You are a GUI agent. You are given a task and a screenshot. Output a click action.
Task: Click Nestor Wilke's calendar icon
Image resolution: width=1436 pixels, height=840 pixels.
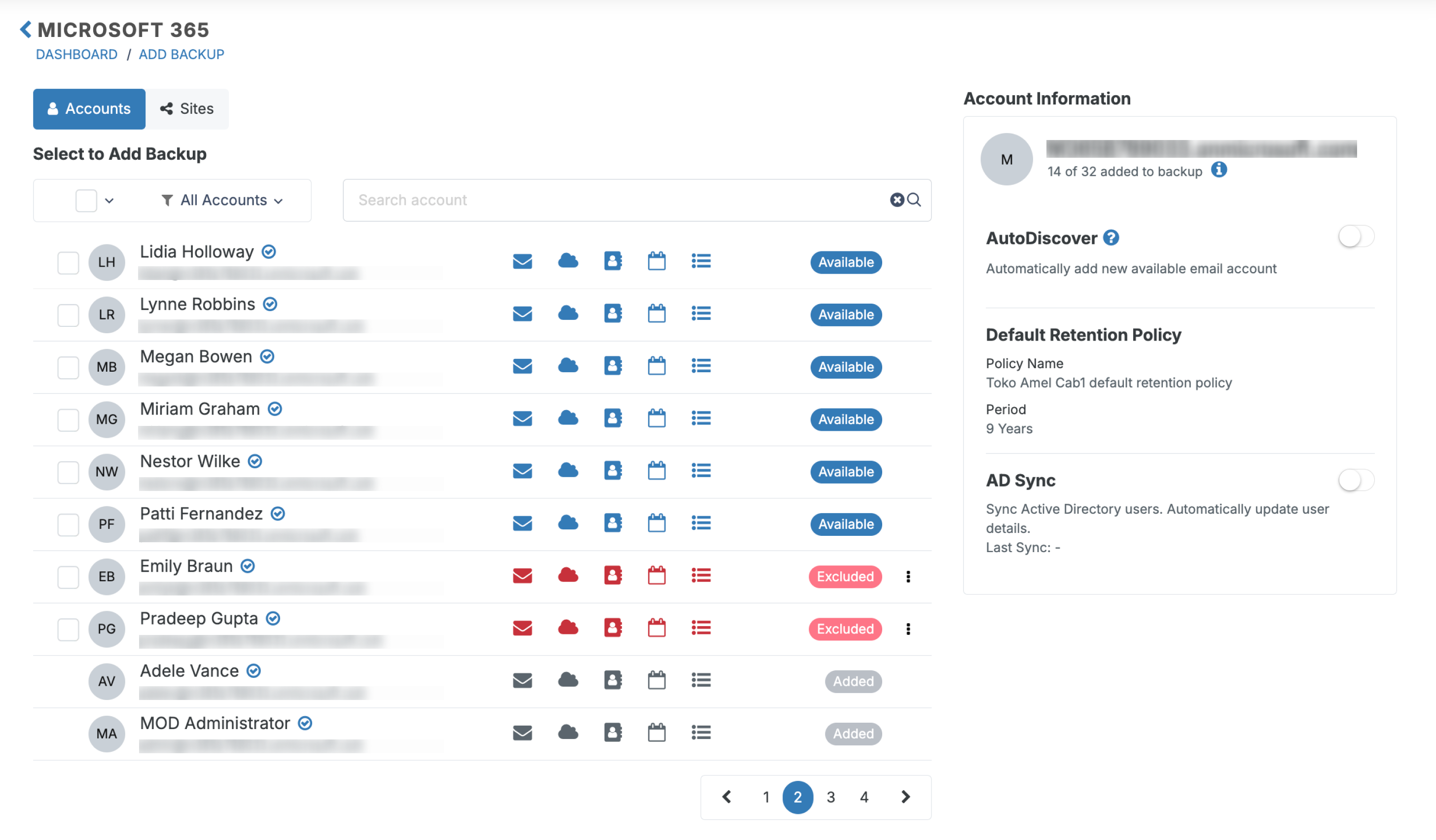point(656,470)
